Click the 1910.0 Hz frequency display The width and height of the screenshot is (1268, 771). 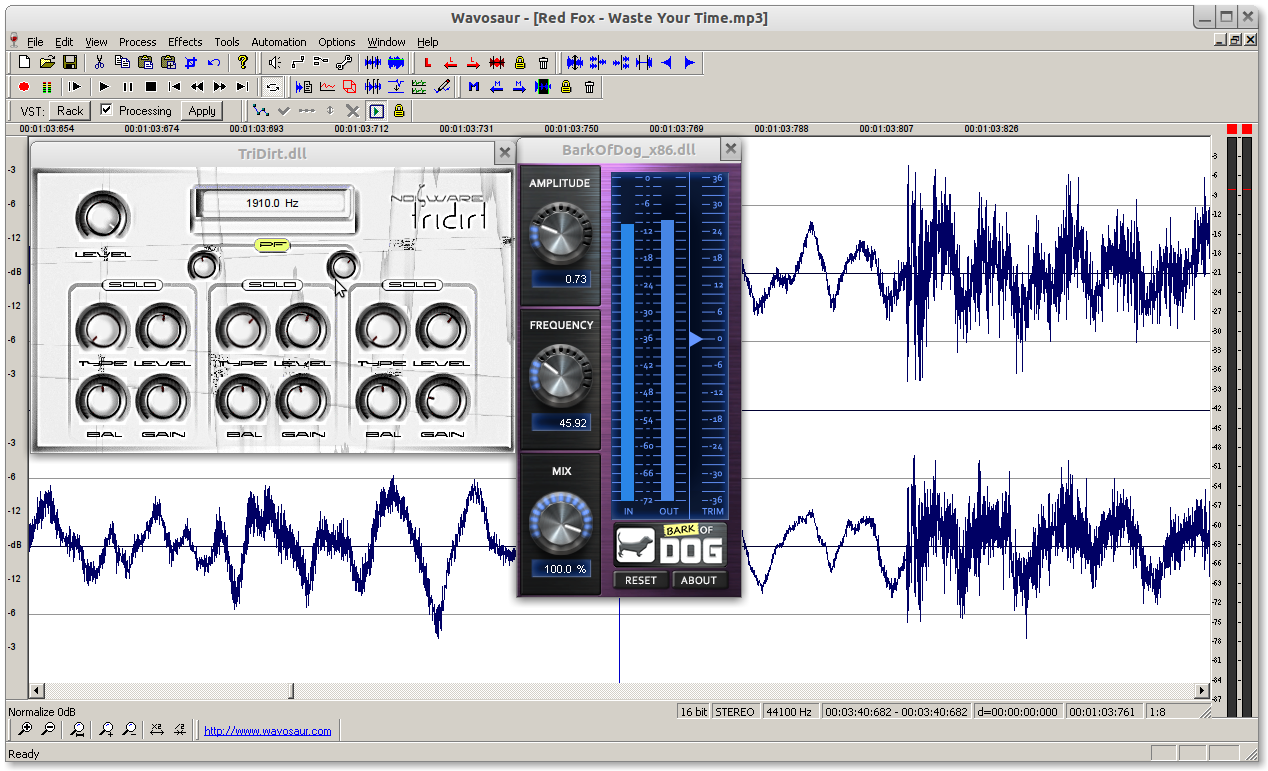tap(272, 203)
